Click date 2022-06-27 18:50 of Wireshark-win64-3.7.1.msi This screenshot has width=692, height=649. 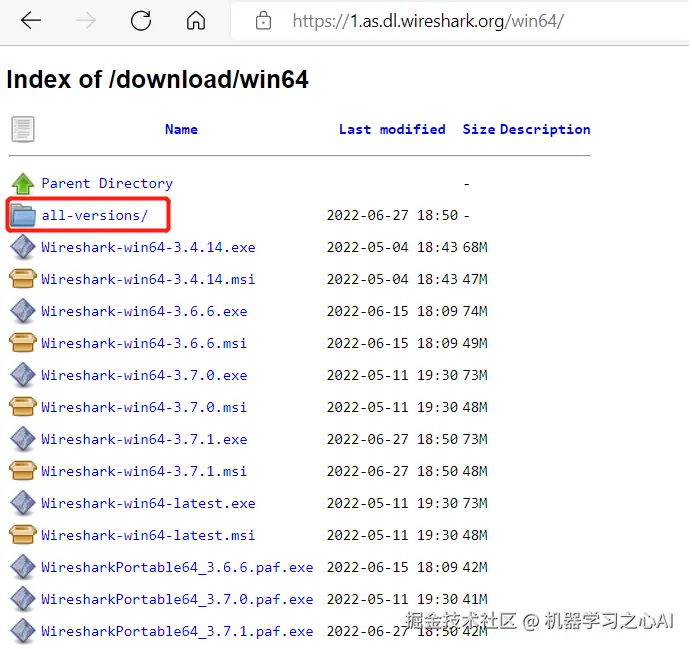click(x=392, y=471)
